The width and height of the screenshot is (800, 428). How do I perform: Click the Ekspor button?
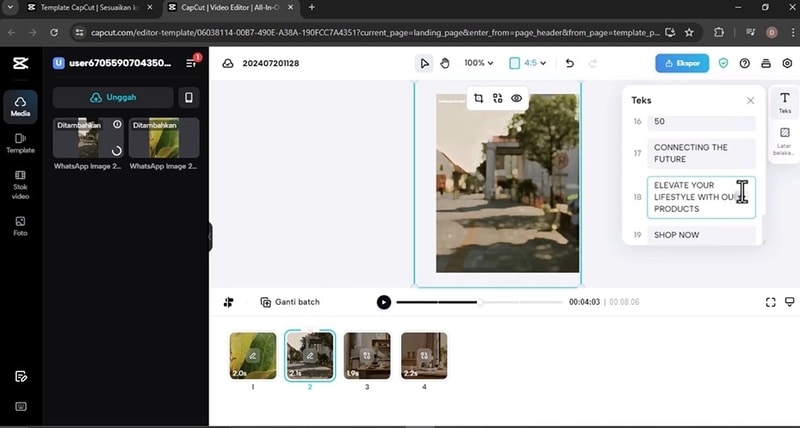(682, 63)
